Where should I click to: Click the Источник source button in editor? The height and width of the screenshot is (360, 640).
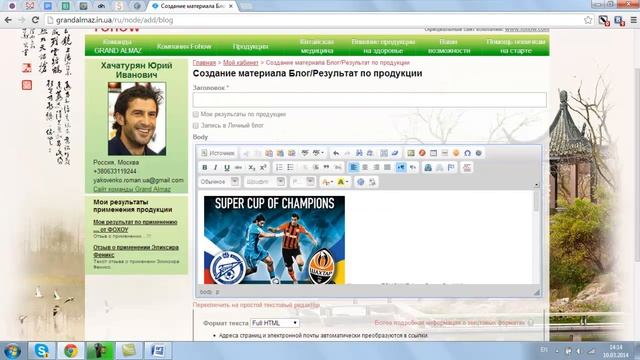218,153
